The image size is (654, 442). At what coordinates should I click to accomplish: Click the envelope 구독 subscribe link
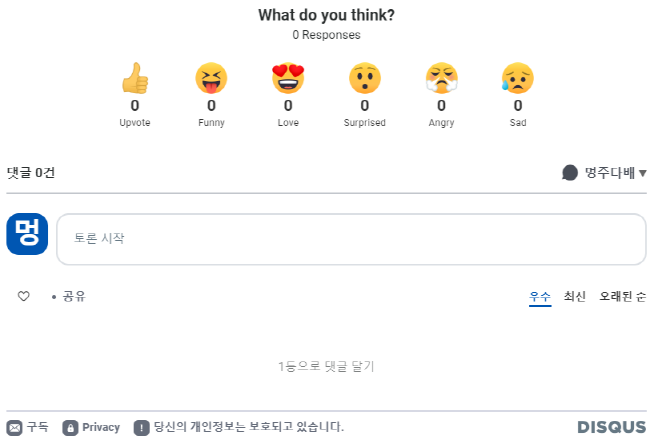pos(28,427)
